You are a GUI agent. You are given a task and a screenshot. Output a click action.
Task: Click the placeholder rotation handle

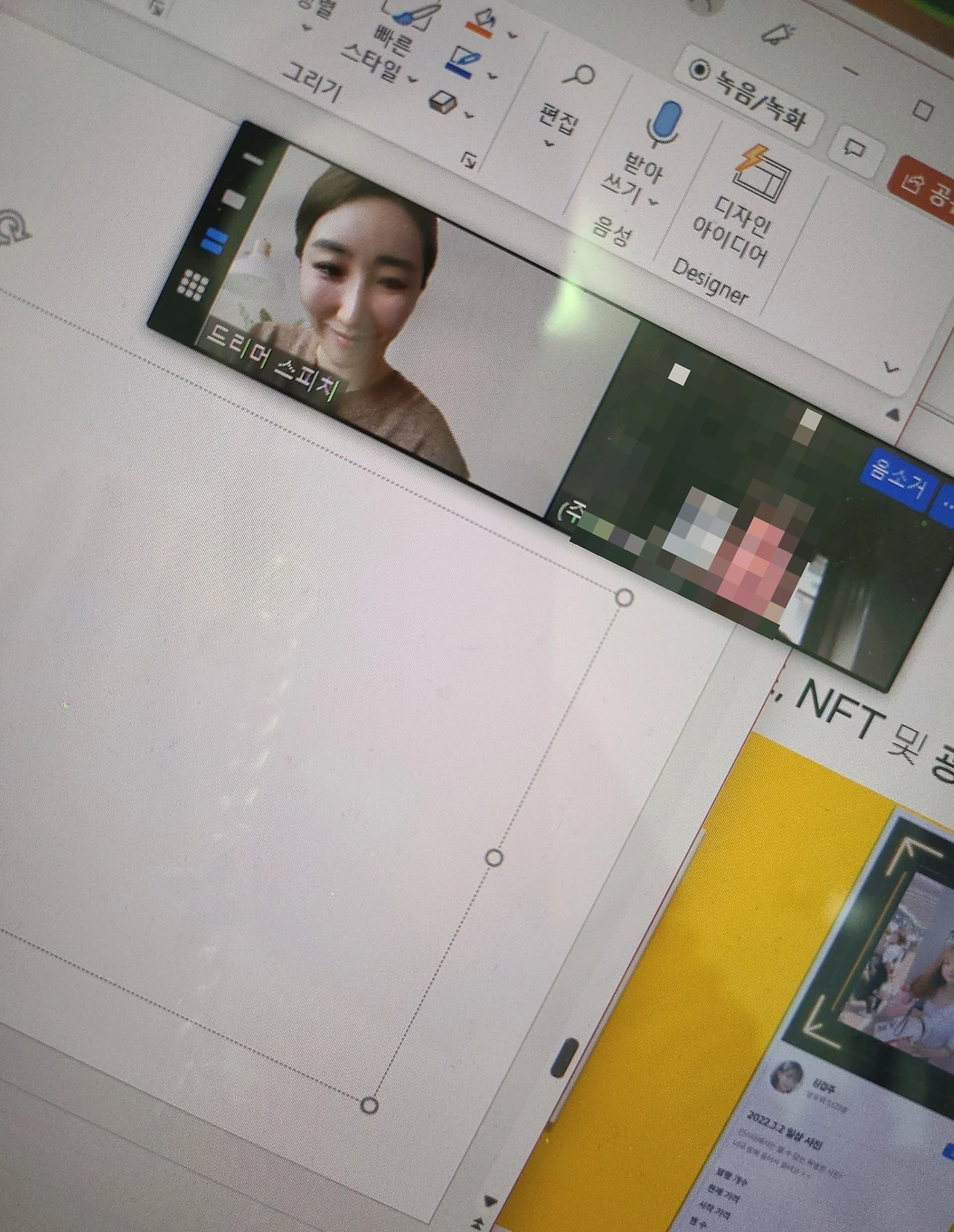tap(13, 227)
